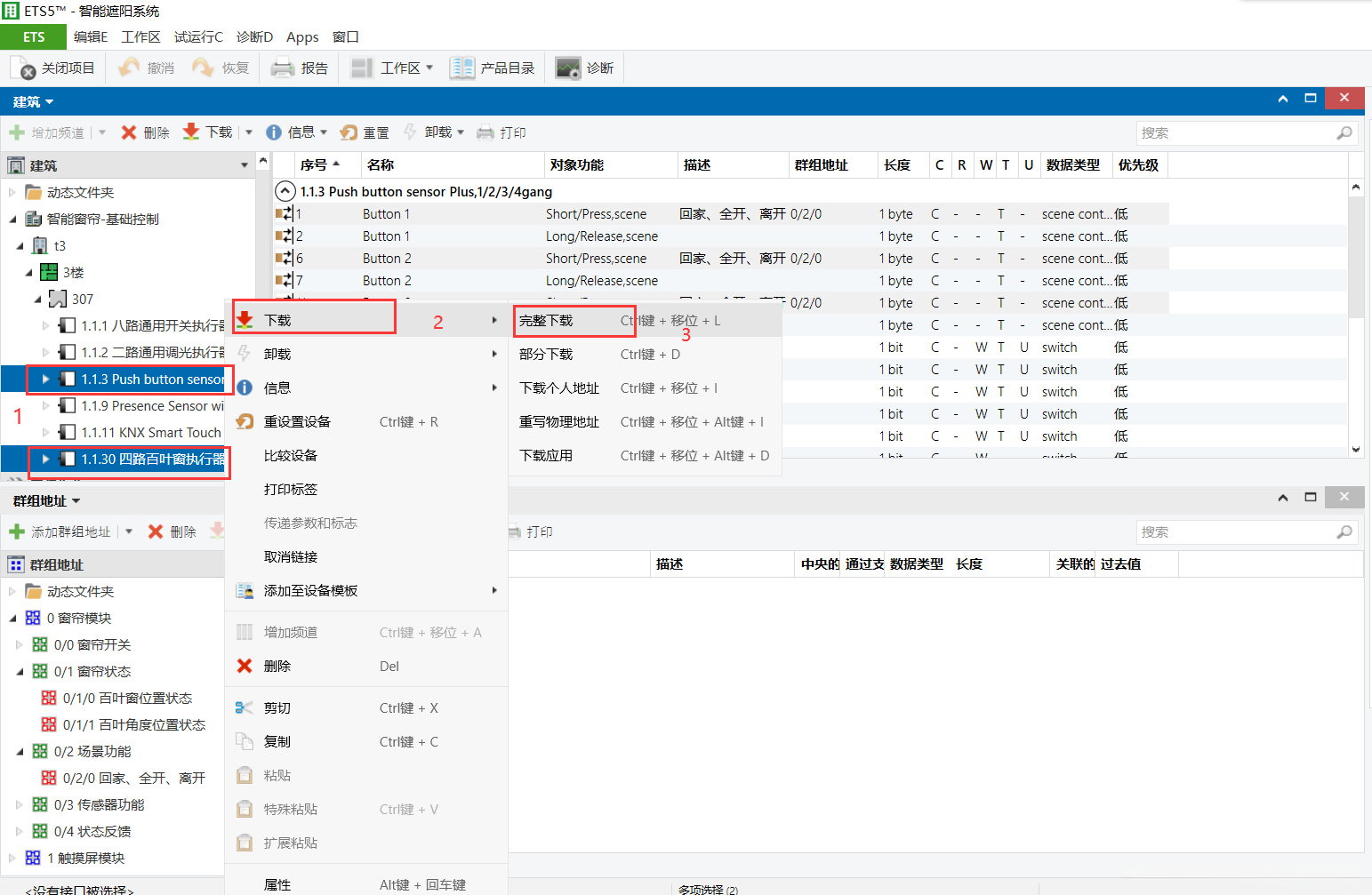
Task: Collapse the 0/2 场景功能 group node
Action: coord(20,751)
